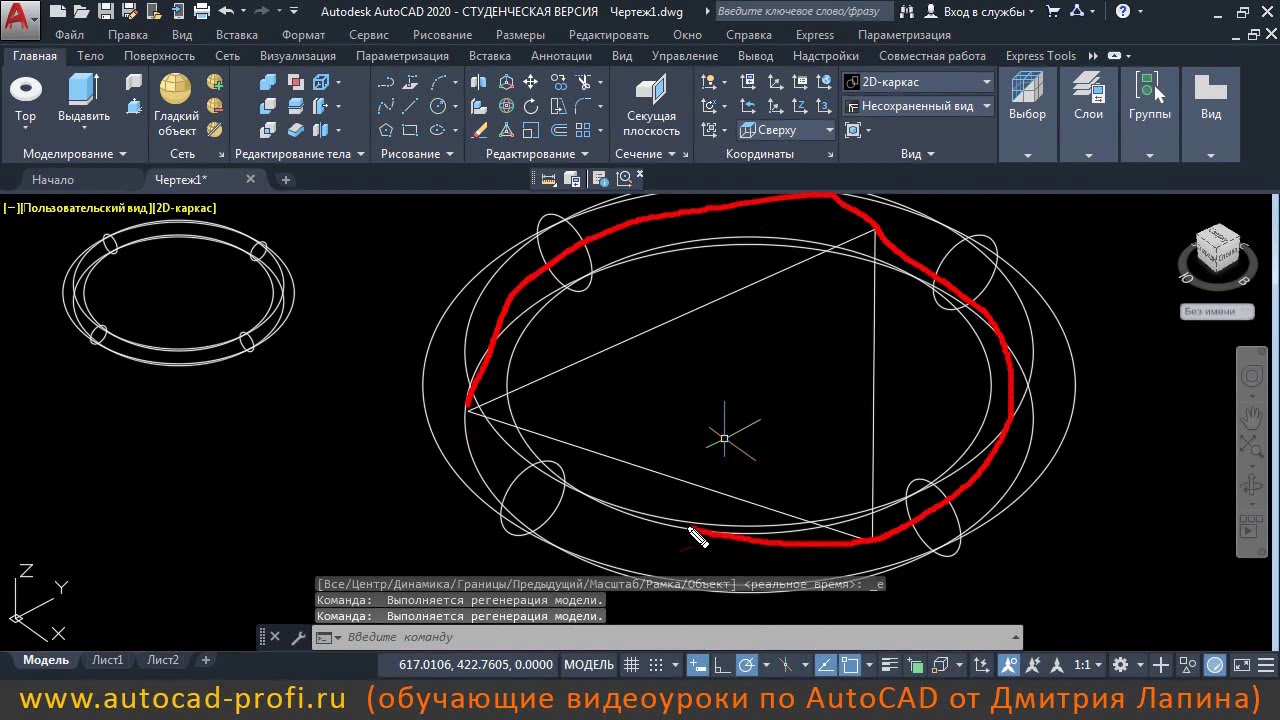Open the Файл menu
Image resolution: width=1280 pixels, height=720 pixels.
[x=70, y=35]
